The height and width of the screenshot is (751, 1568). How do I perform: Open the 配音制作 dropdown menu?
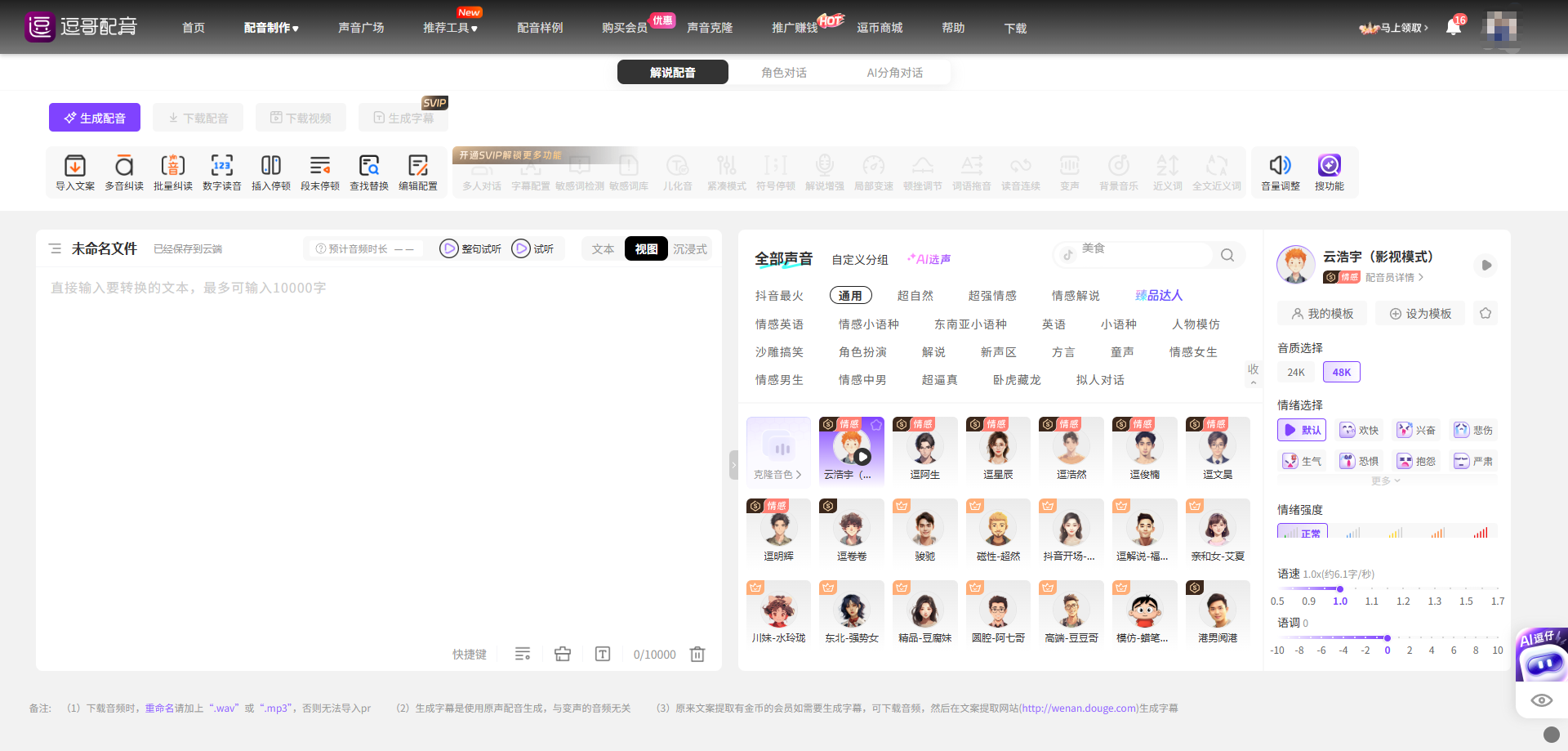pos(271,28)
